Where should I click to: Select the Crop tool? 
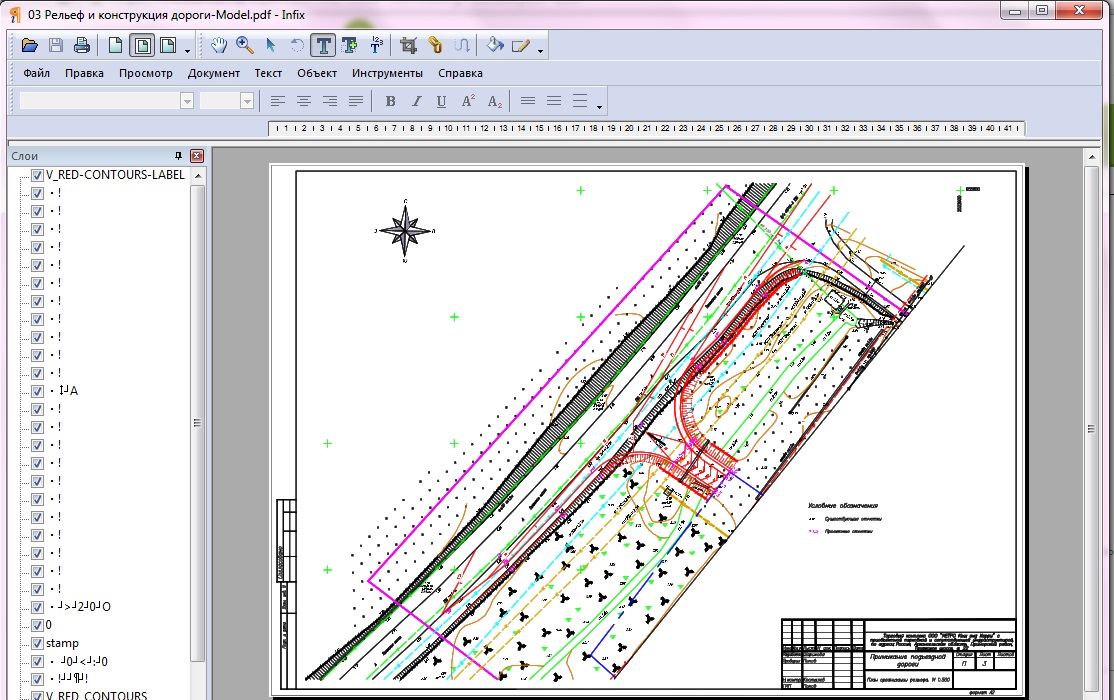(x=408, y=45)
